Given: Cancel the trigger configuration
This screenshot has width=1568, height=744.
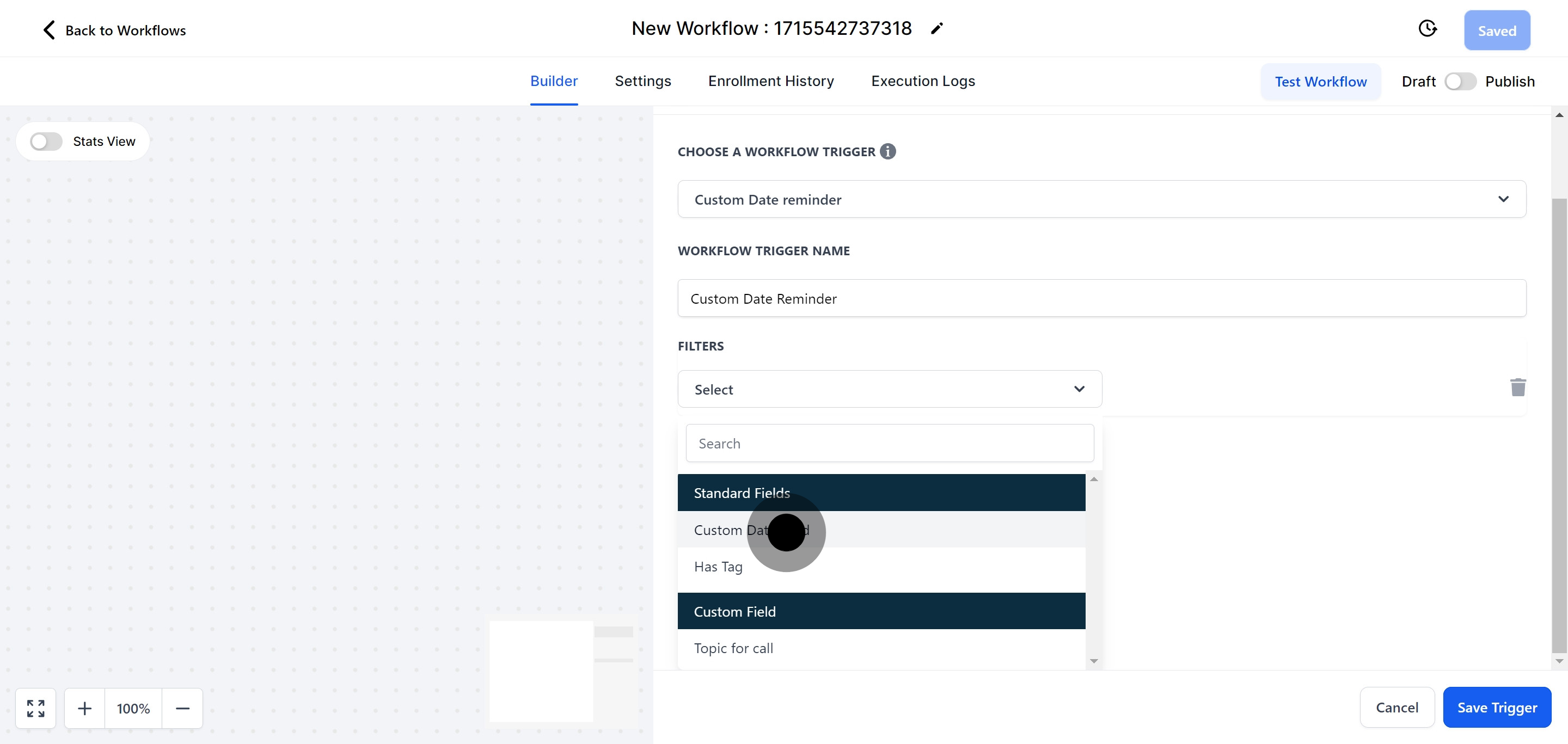Looking at the screenshot, I should pos(1397,707).
